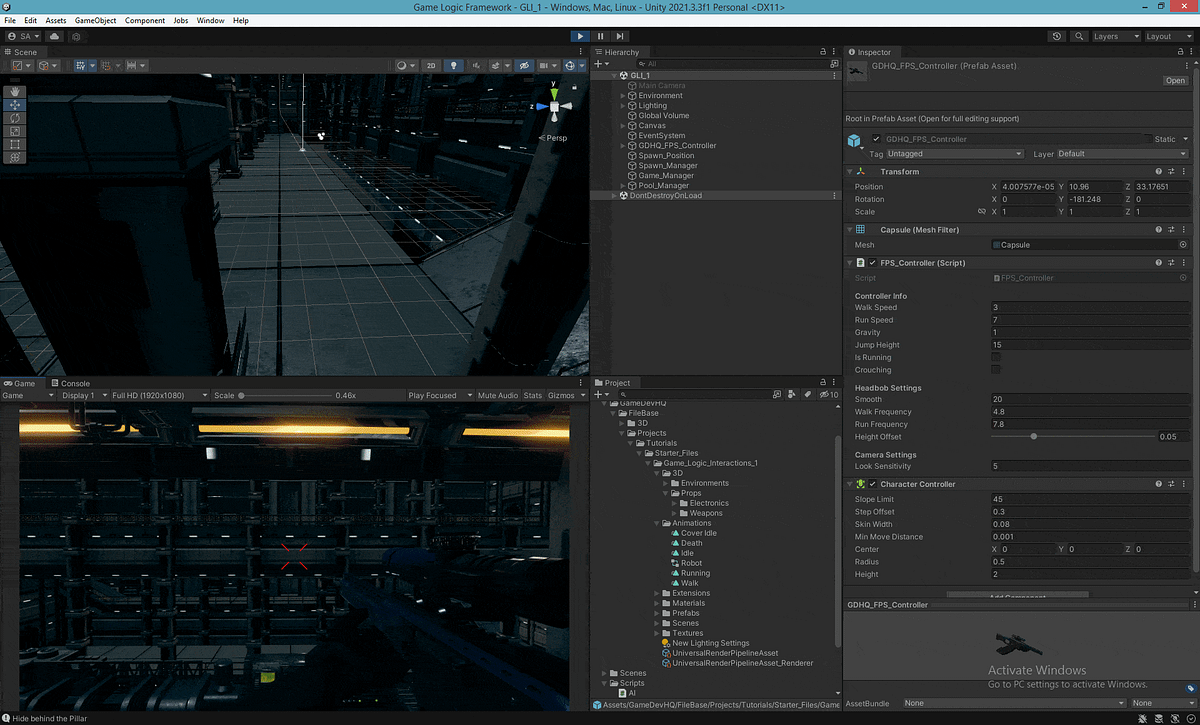1200x725 pixels.
Task: Open the GameObject menu
Action: click(95, 19)
